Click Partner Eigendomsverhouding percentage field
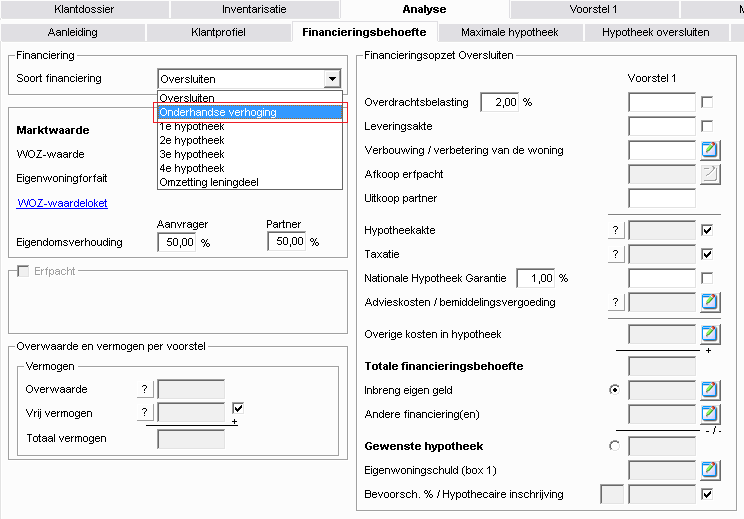 [x=287, y=241]
